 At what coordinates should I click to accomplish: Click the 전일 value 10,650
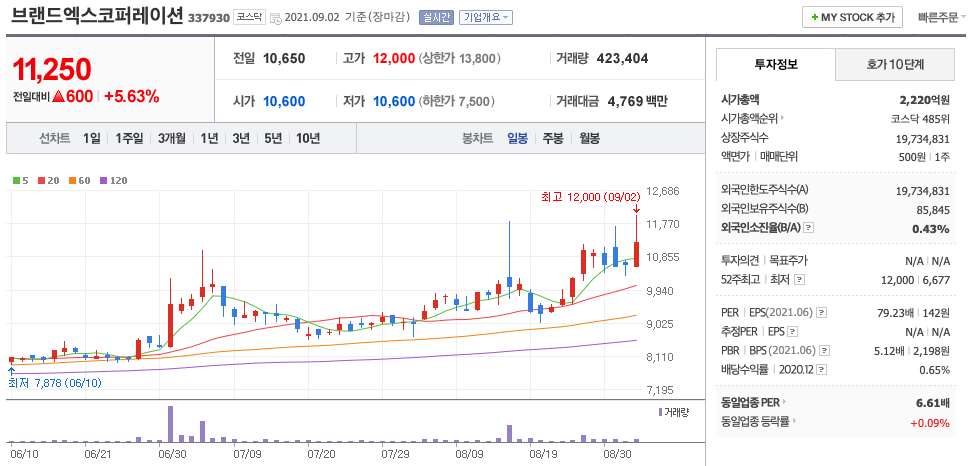click(x=284, y=59)
